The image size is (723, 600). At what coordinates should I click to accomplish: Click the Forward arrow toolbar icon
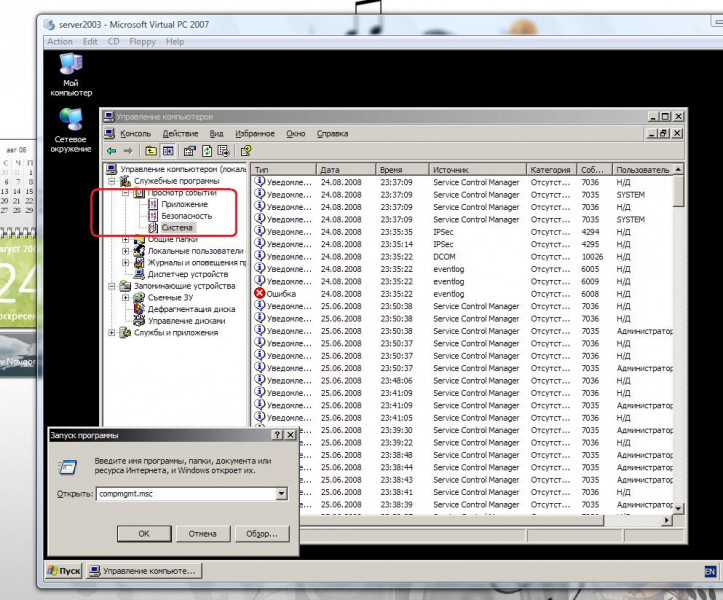coord(128,151)
